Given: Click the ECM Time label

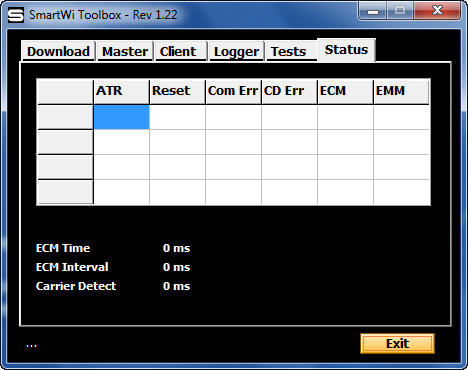Looking at the screenshot, I should (63, 248).
